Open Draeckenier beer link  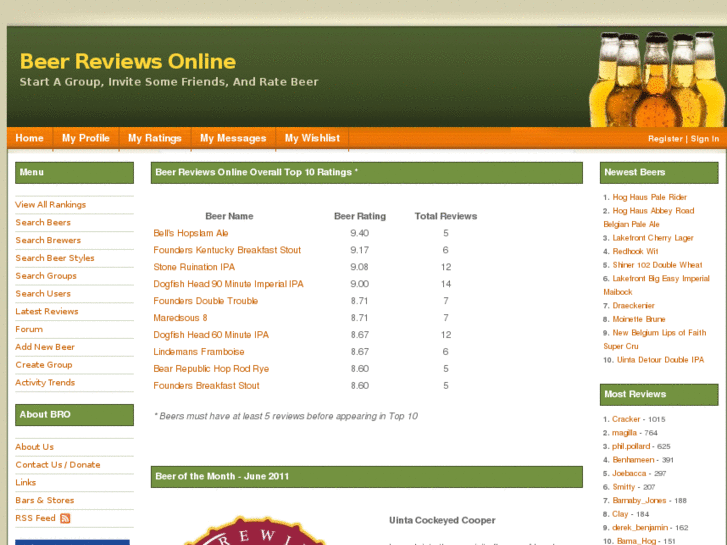tap(633, 306)
